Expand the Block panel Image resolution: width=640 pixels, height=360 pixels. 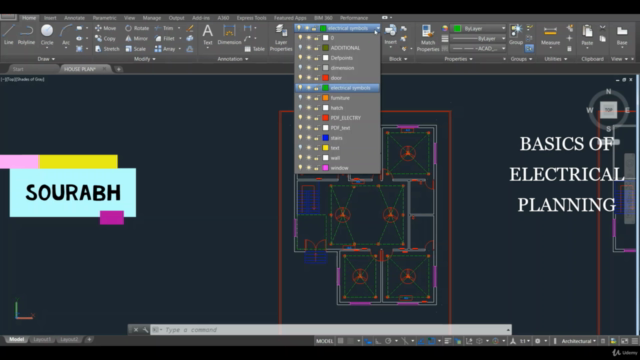point(398,59)
